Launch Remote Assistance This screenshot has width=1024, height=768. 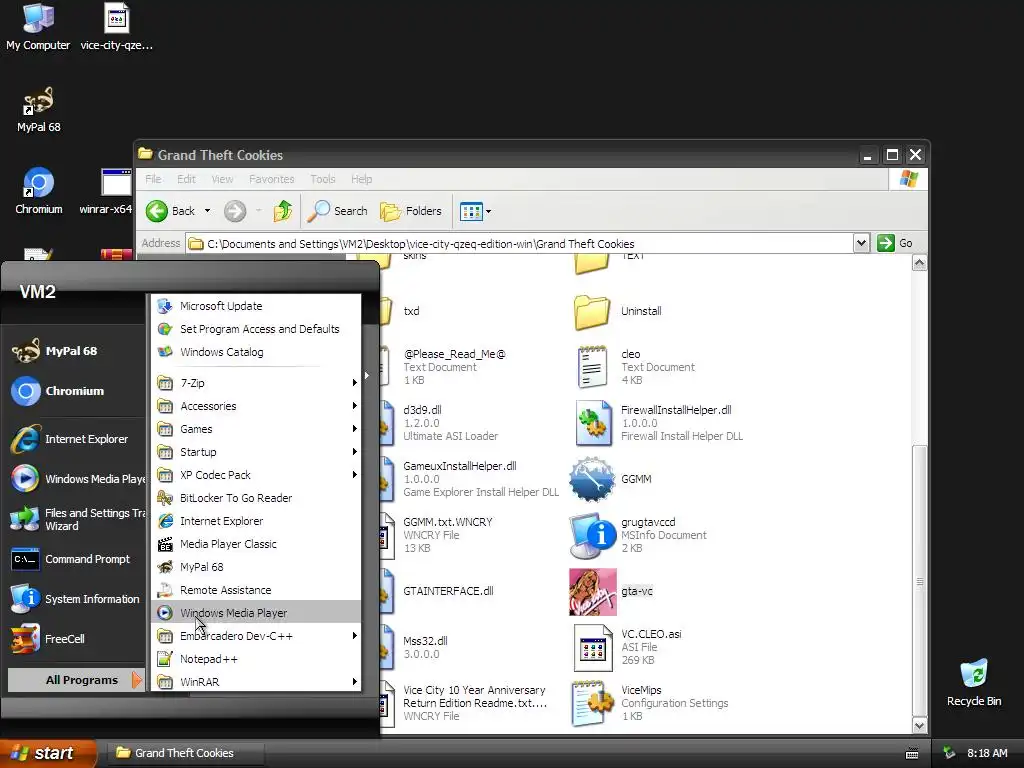pyautogui.click(x=256, y=590)
